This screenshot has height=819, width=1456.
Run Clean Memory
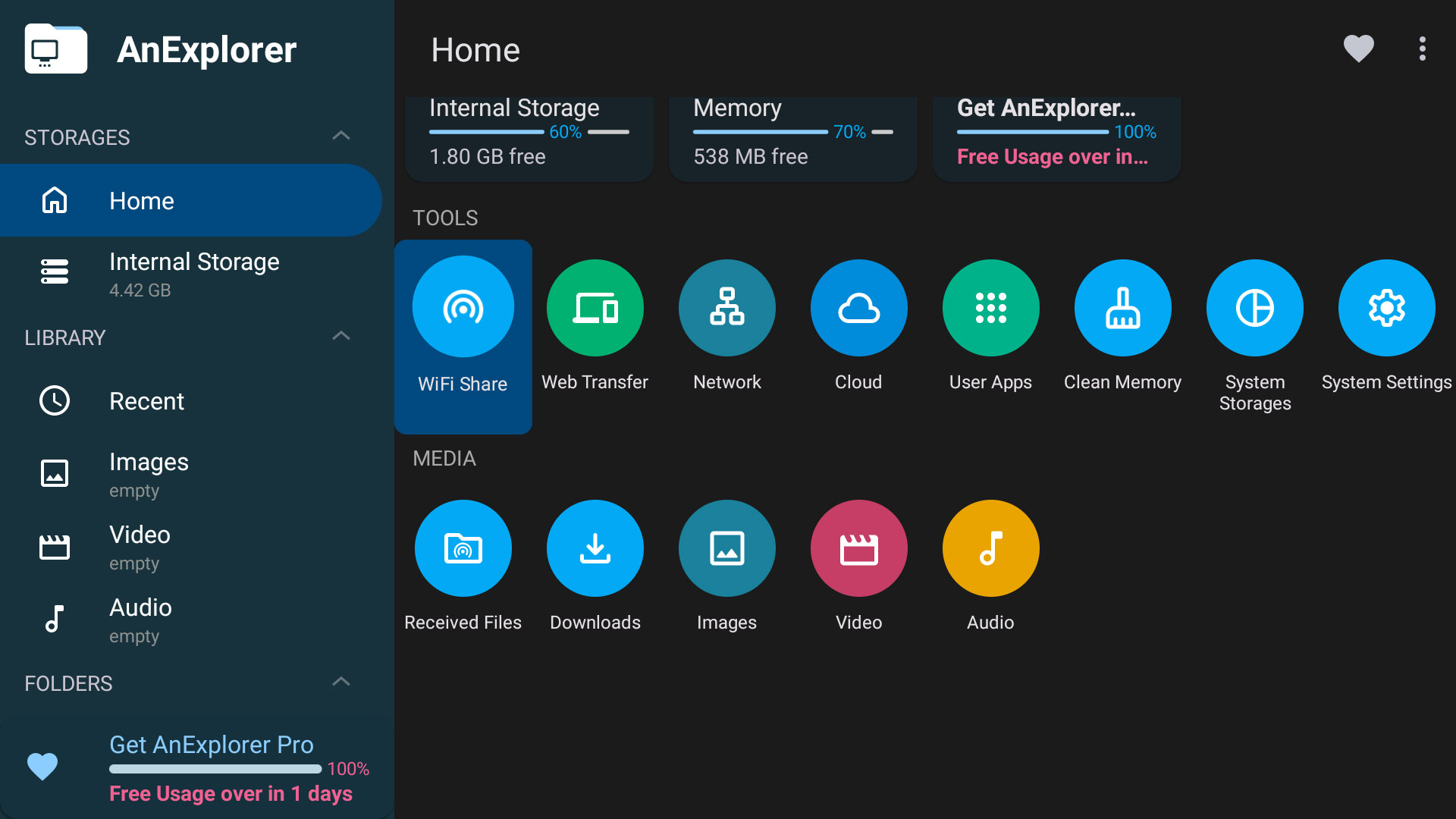click(x=1122, y=326)
